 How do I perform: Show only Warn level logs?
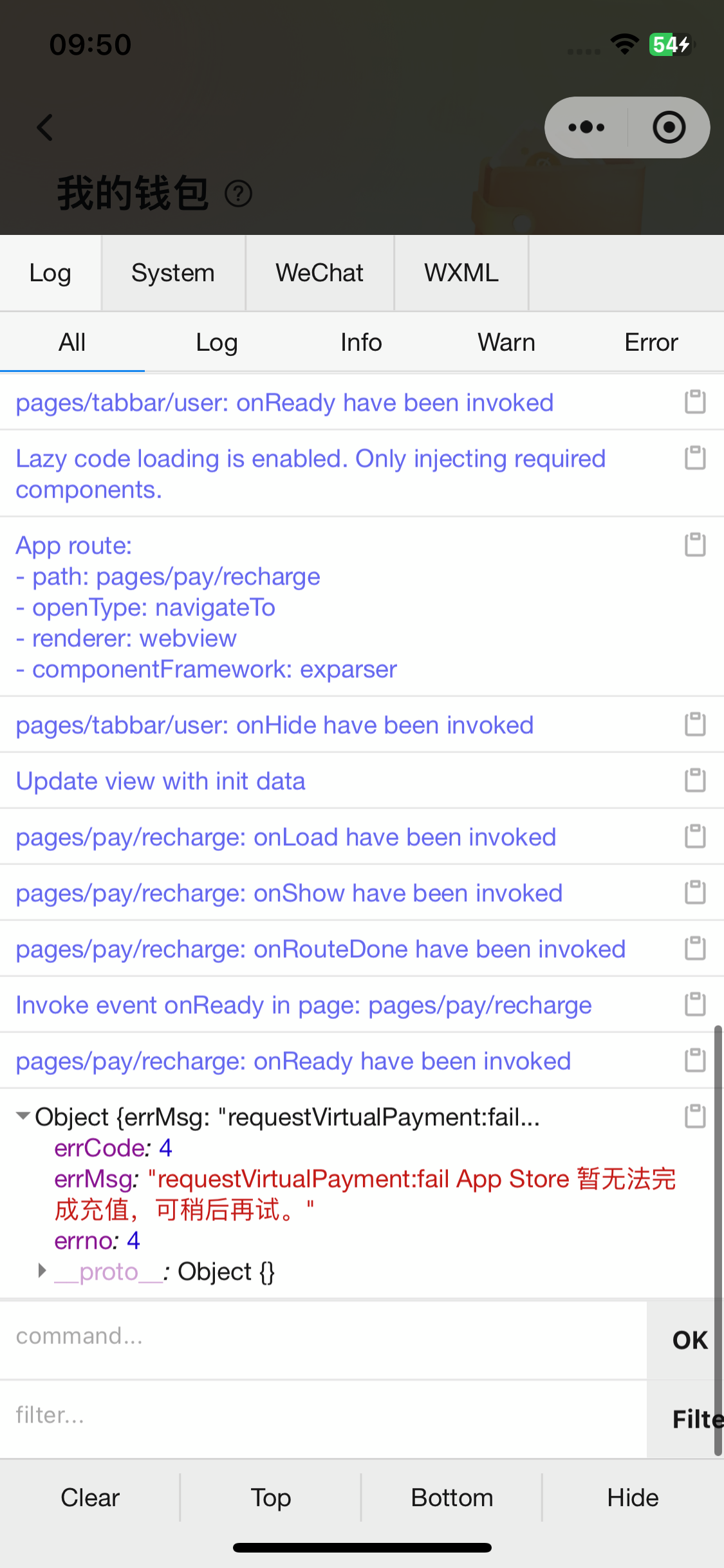pyautogui.click(x=506, y=342)
